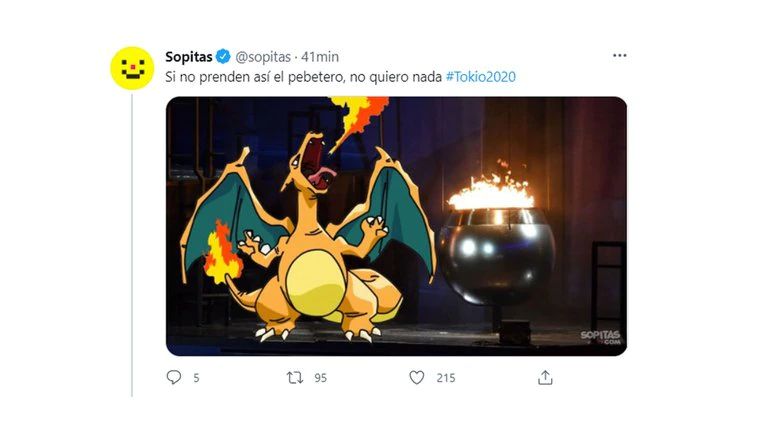Visit the @sopitas handle
Screen dimensions: 768x432
click(x=263, y=57)
